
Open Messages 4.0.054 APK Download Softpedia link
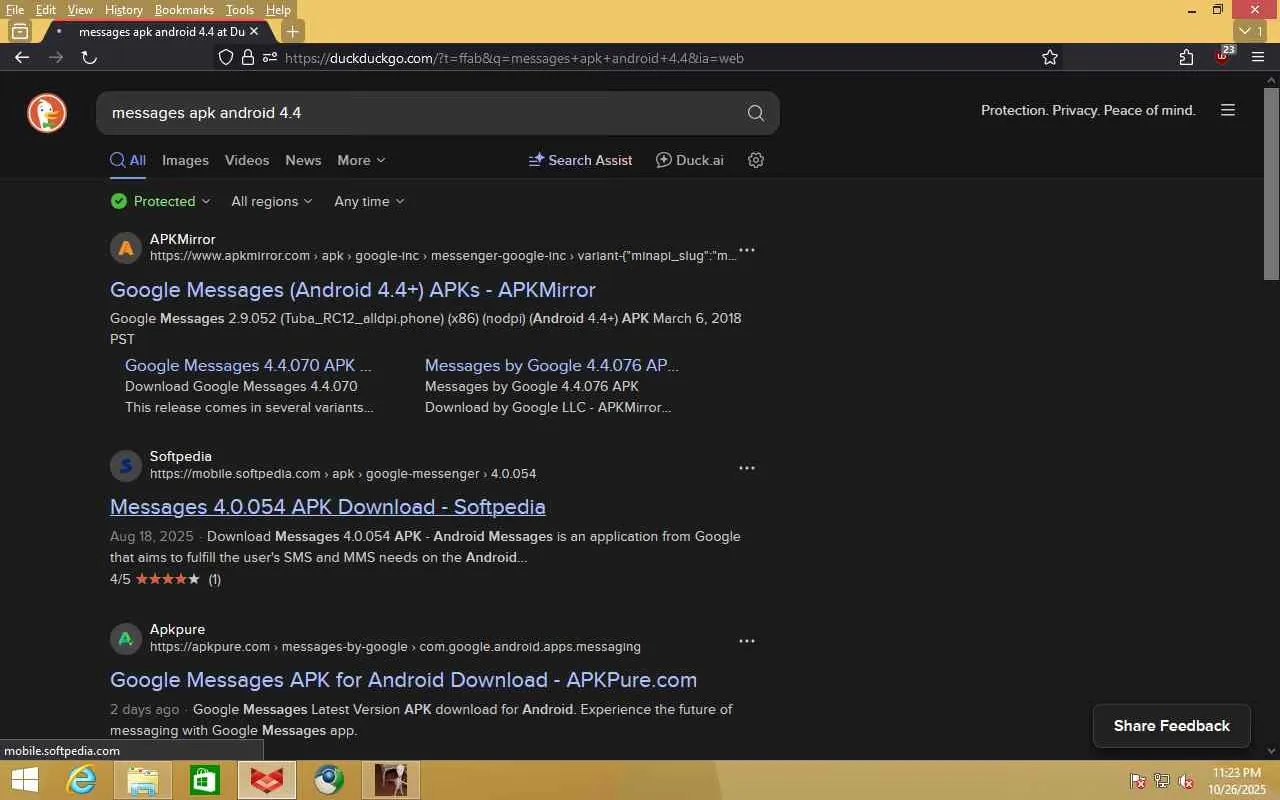pos(328,507)
